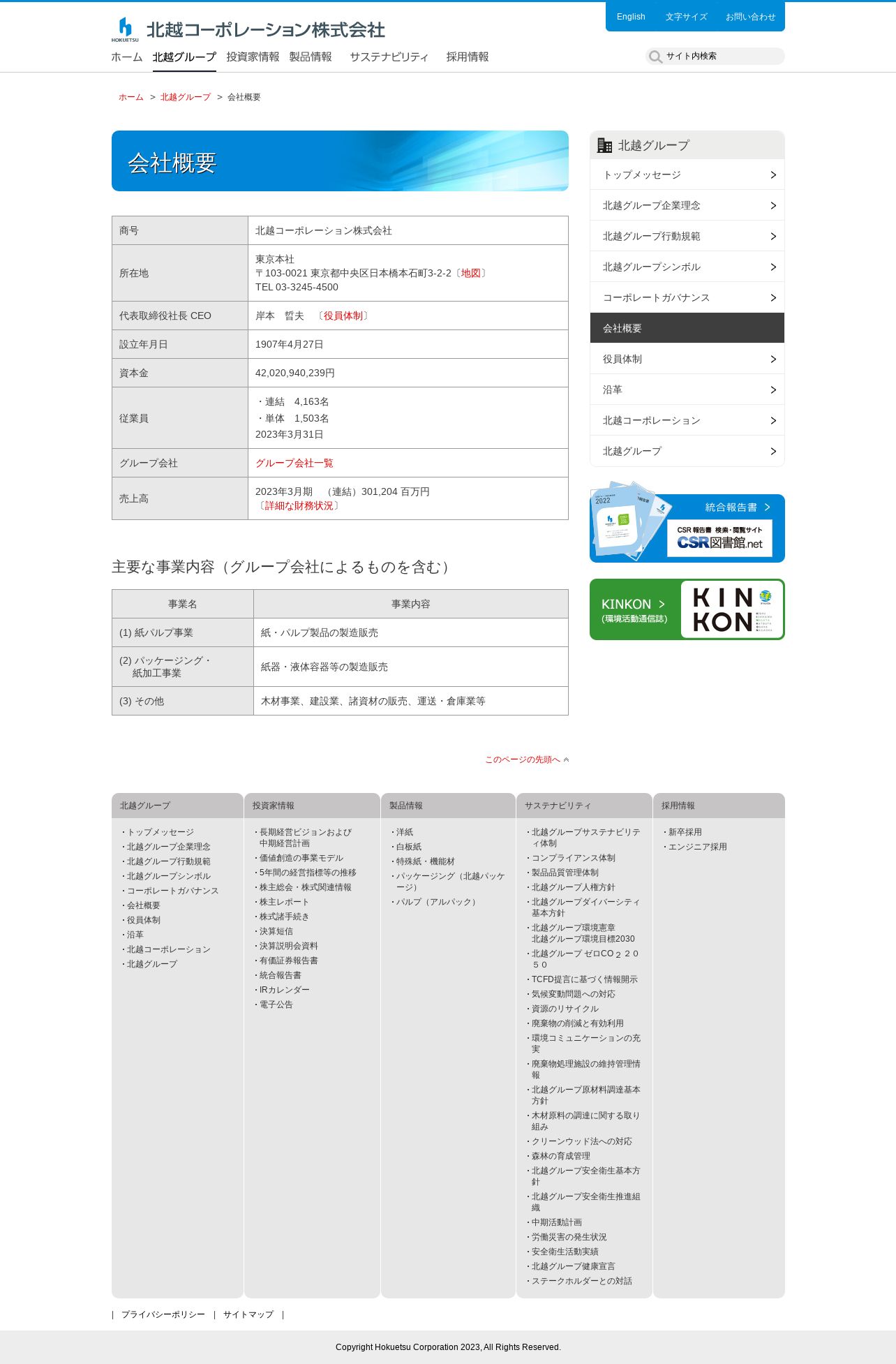Open footer link 資源のリサイクル

click(x=565, y=1009)
